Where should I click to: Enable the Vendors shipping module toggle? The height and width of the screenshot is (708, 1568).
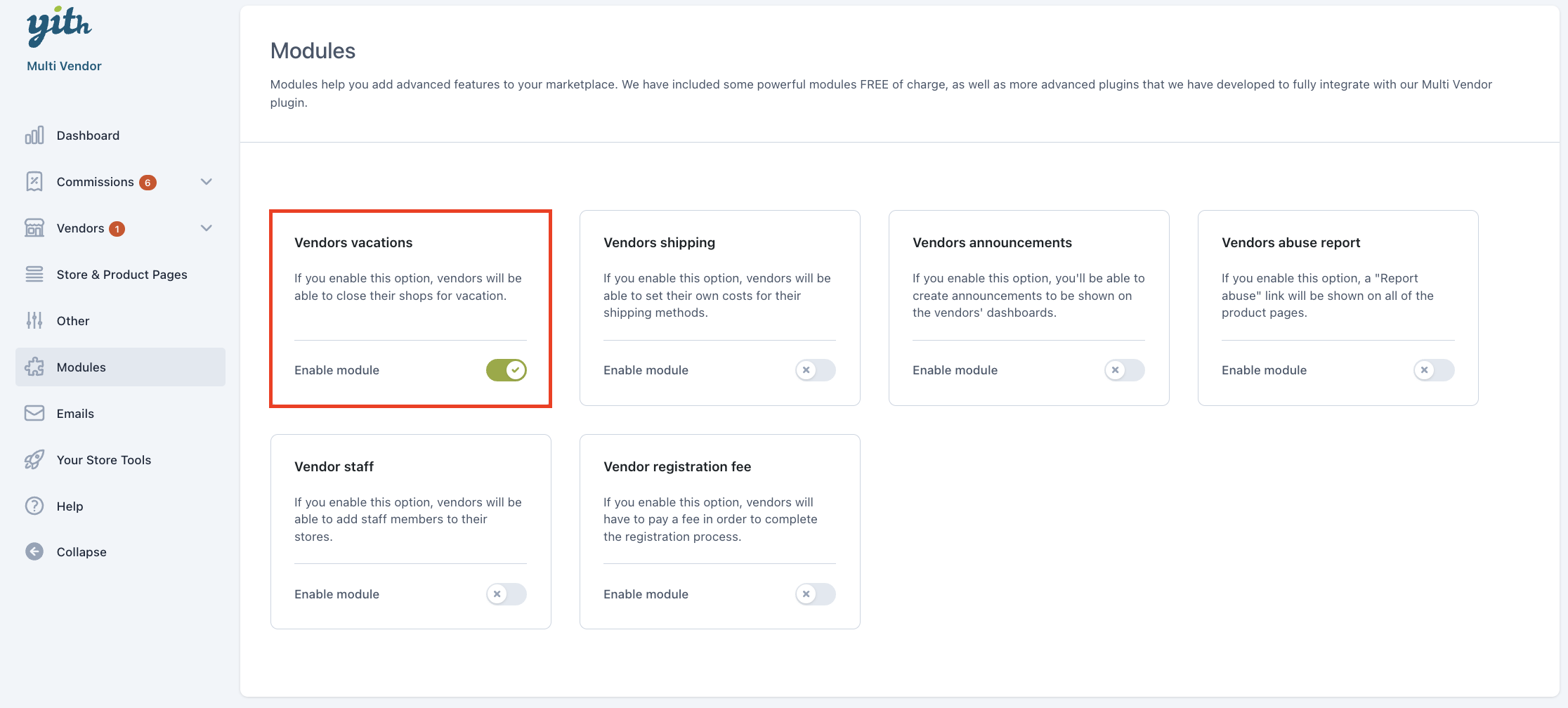click(x=816, y=370)
